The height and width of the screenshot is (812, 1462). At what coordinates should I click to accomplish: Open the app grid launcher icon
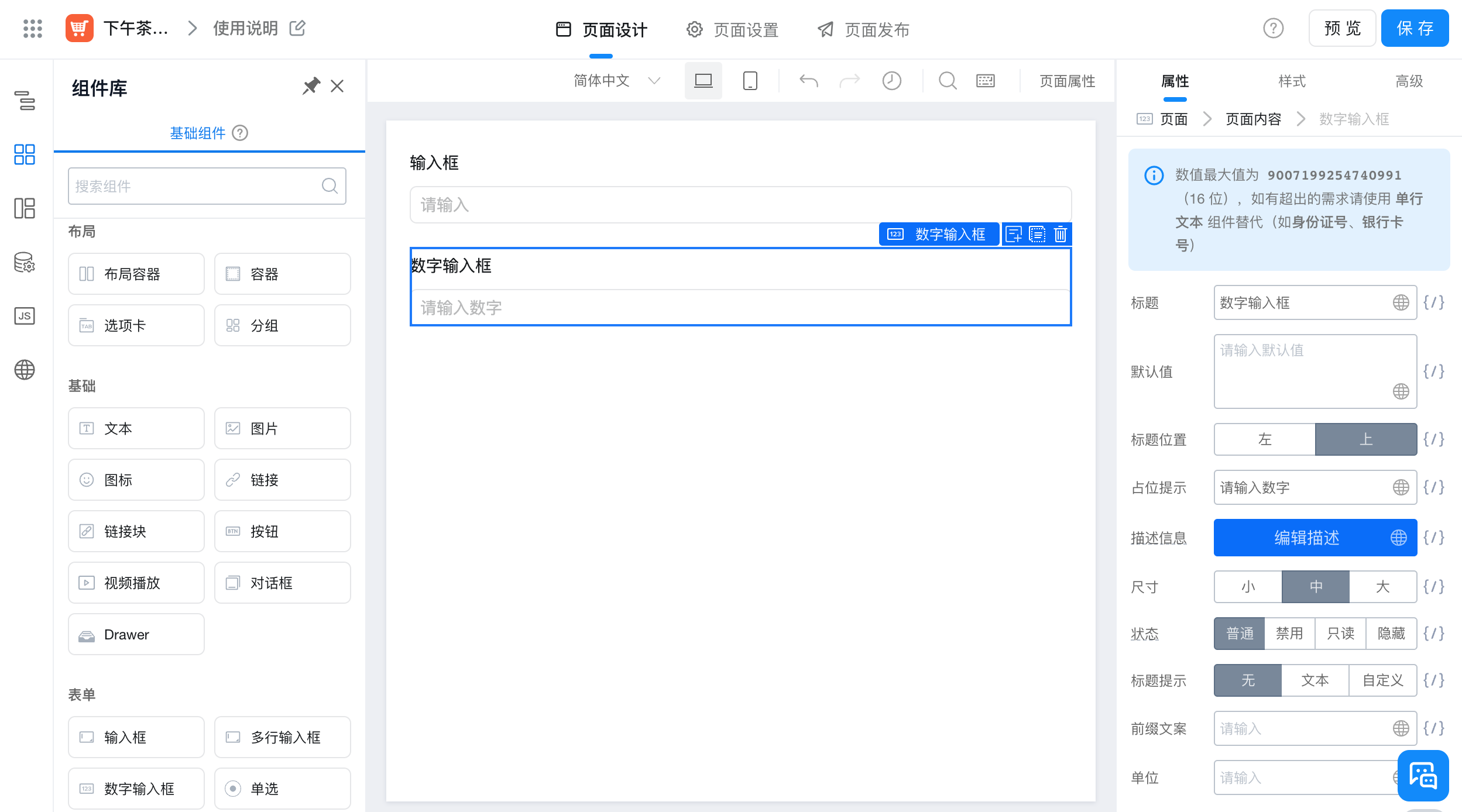[33, 28]
